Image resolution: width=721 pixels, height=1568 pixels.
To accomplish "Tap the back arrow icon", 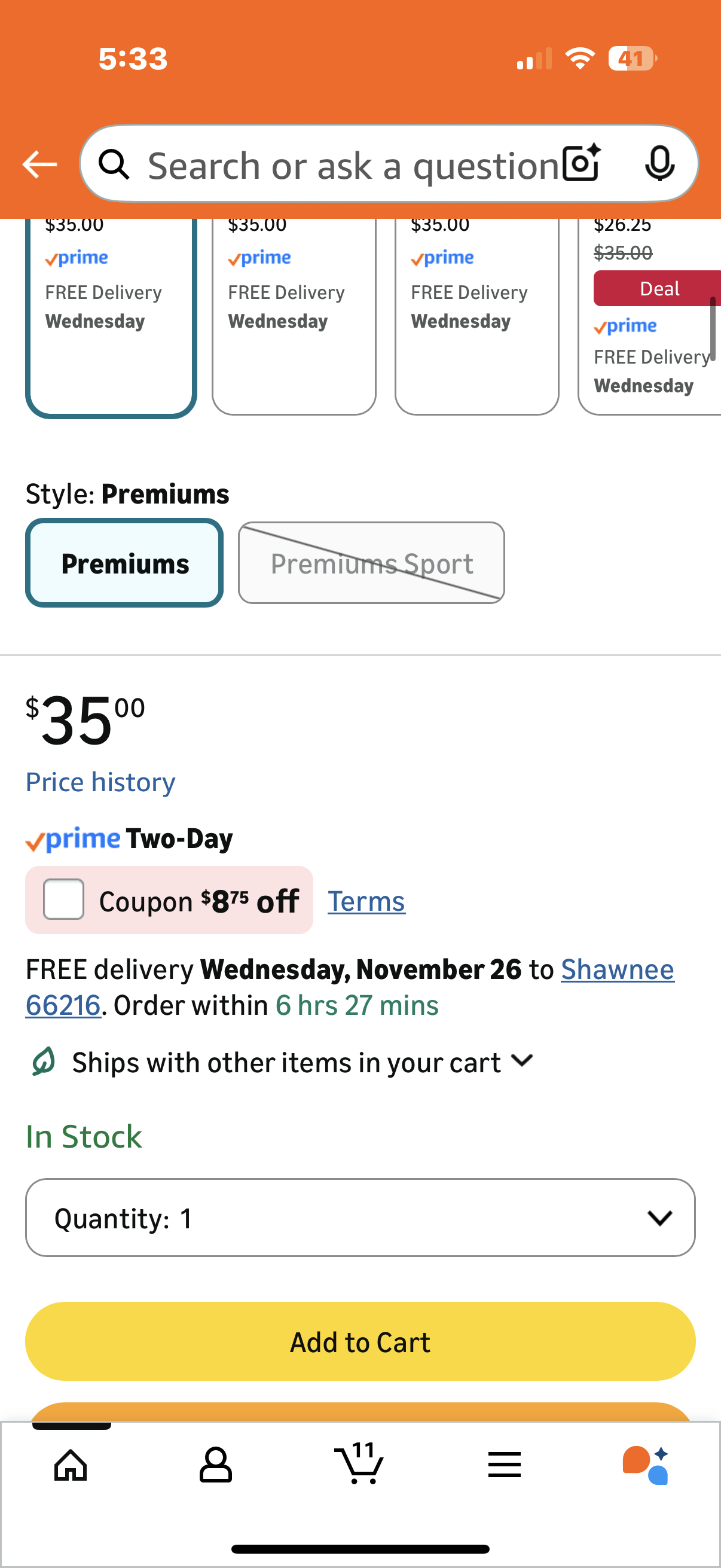I will [39, 165].
